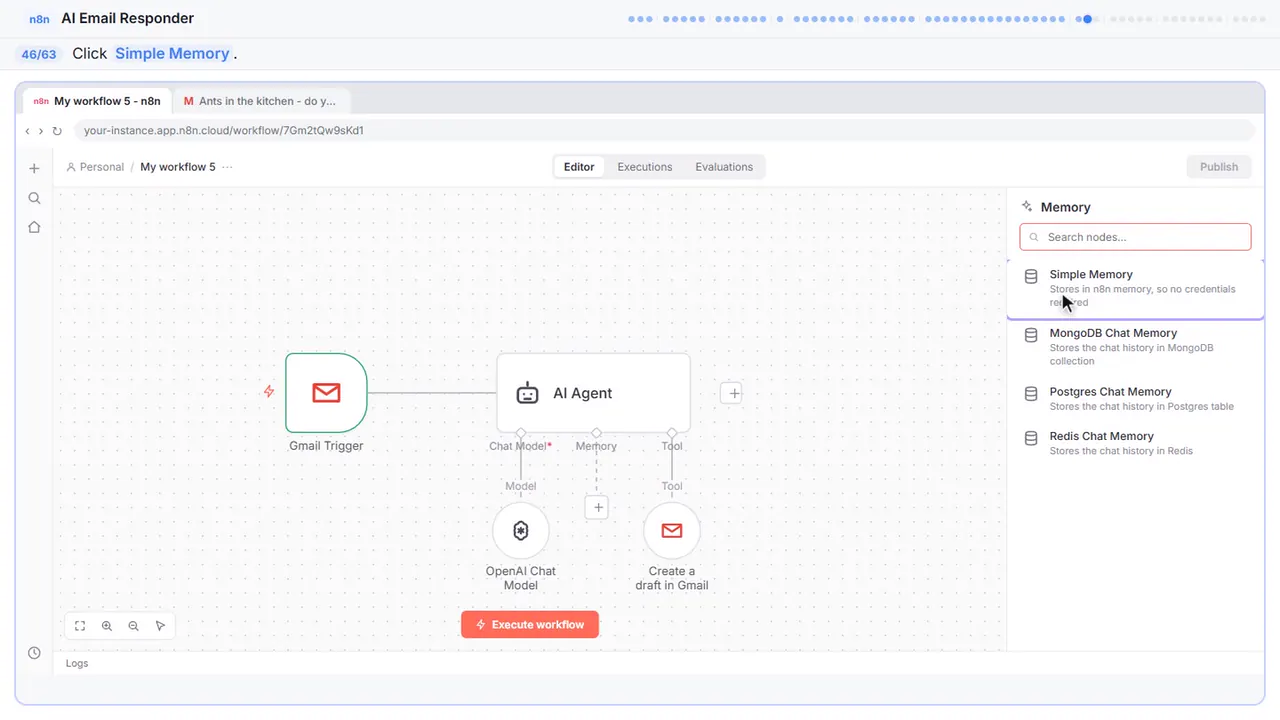Image resolution: width=1280 pixels, height=720 pixels.
Task: Go back with the browser back arrow
Action: [x=28, y=131]
